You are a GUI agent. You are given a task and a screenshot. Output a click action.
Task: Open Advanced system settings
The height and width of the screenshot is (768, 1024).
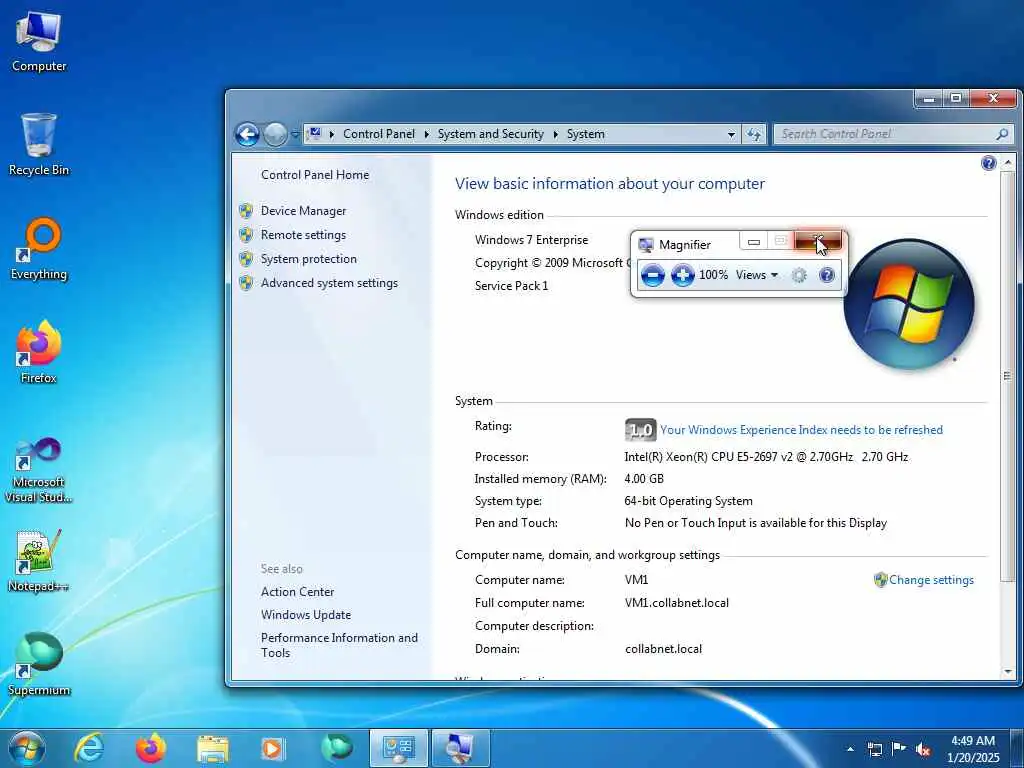pyautogui.click(x=329, y=283)
